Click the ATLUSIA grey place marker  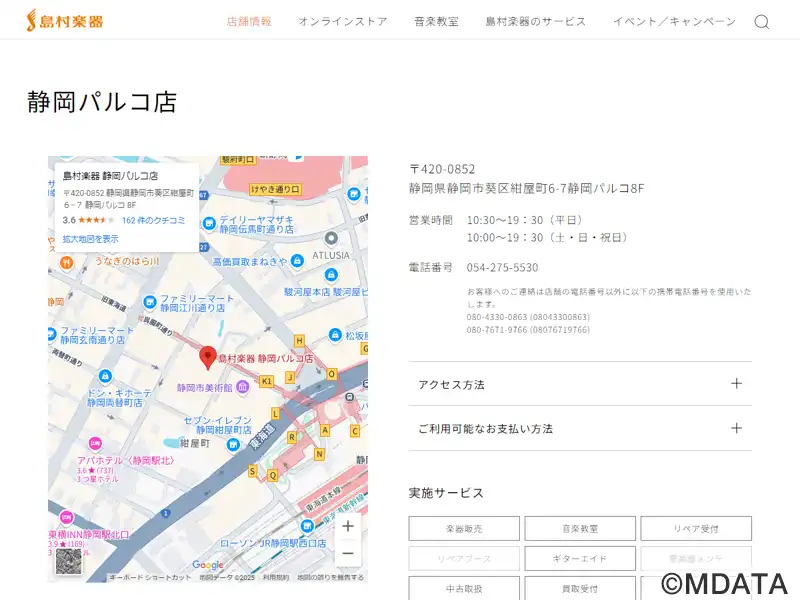coord(331,238)
